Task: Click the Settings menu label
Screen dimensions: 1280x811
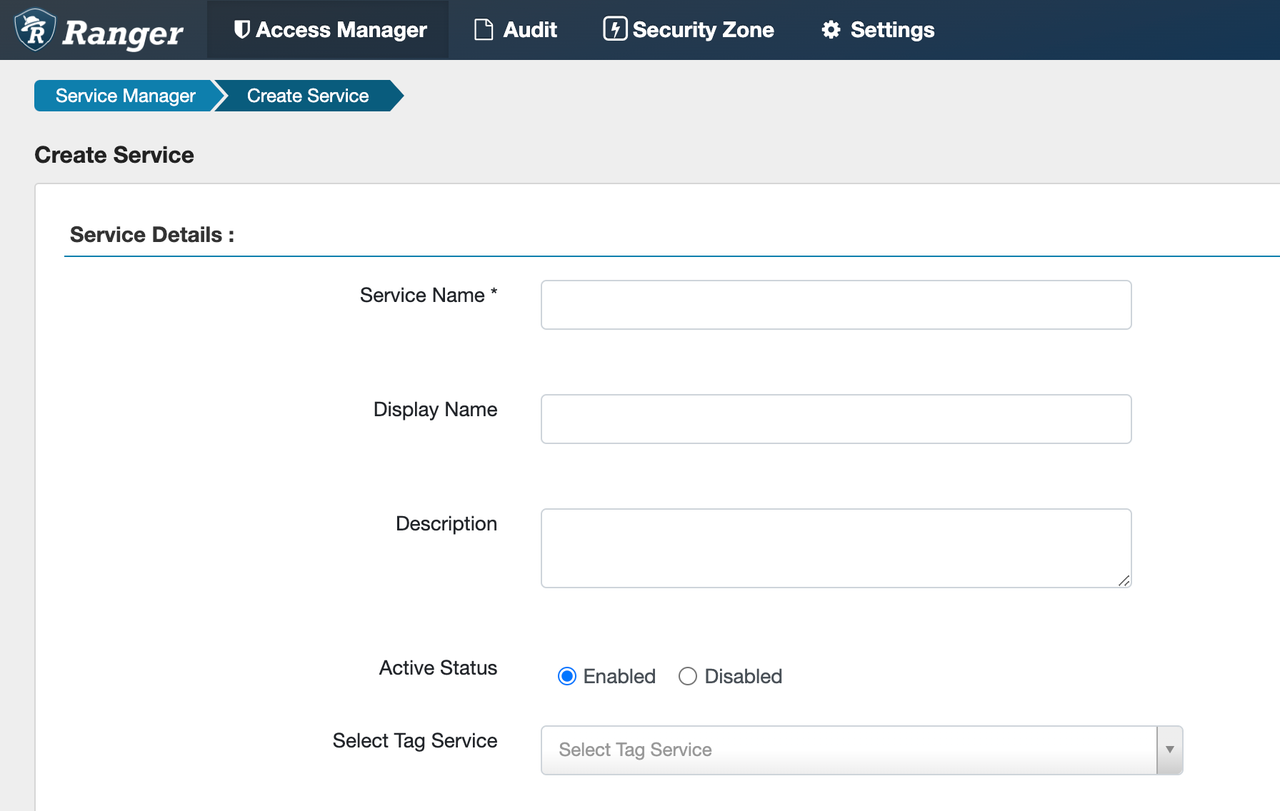Action: [892, 30]
